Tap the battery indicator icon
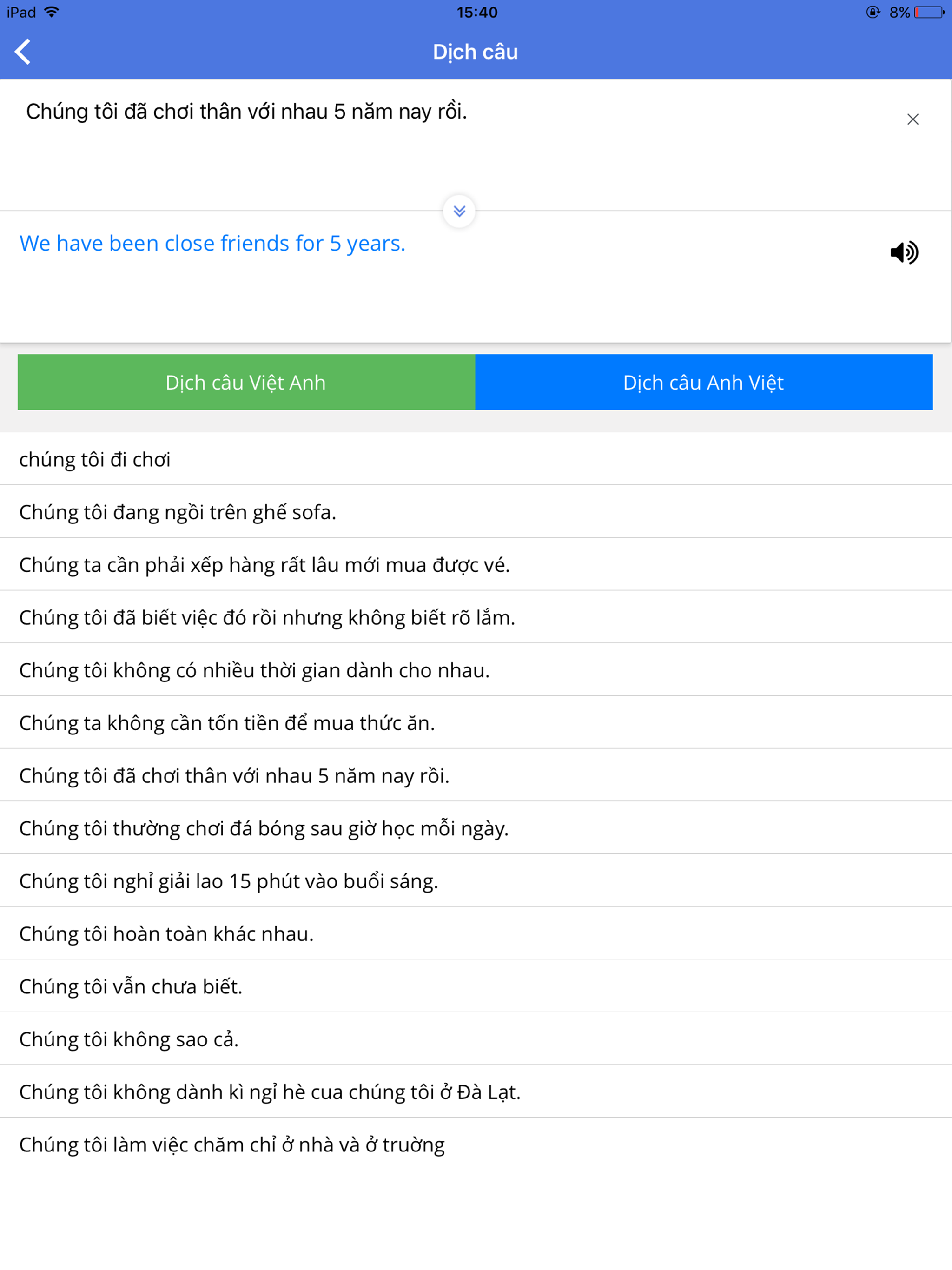The width and height of the screenshot is (952, 1270). 930,12
